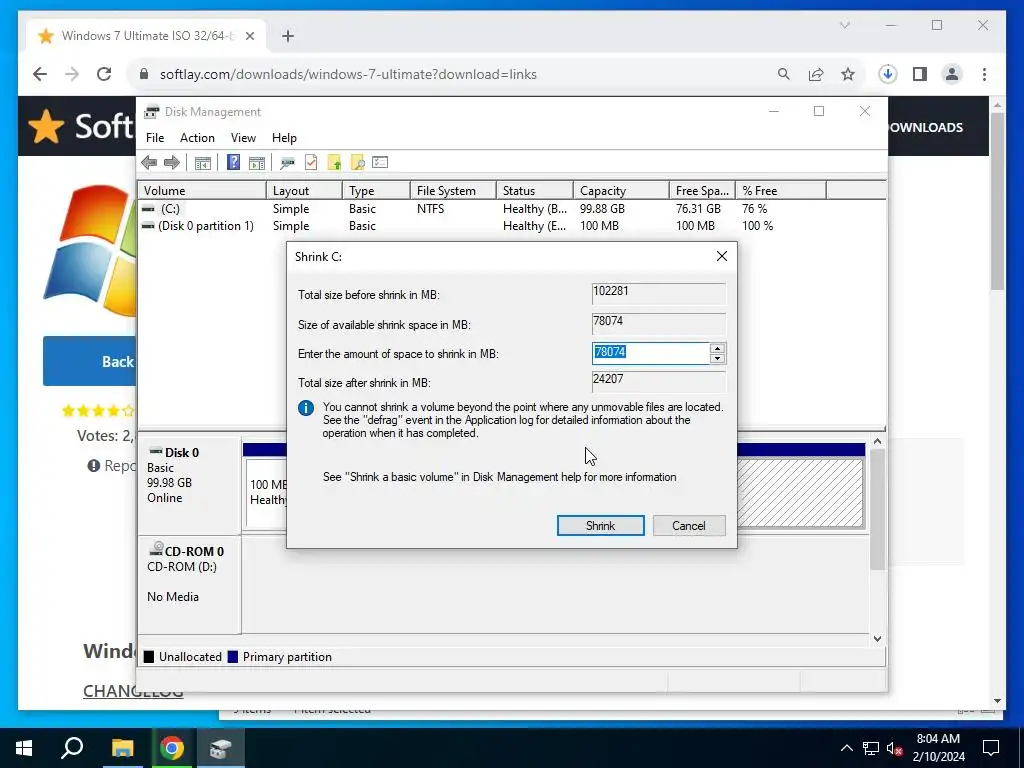Toggle Chrome side panel icon
Viewport: 1024px width, 768px height.
click(x=920, y=74)
